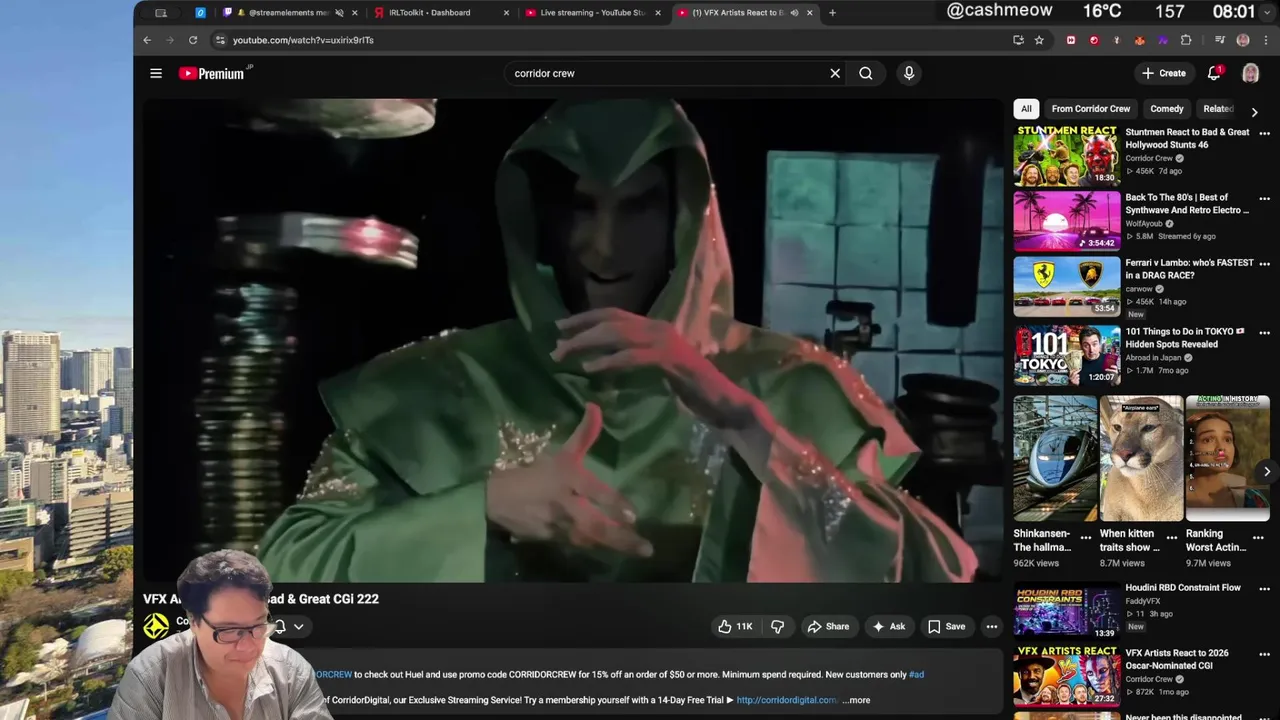
Task: Open Stuntmen React Hollywood Stunts 46 thumbnail
Action: tap(1066, 155)
